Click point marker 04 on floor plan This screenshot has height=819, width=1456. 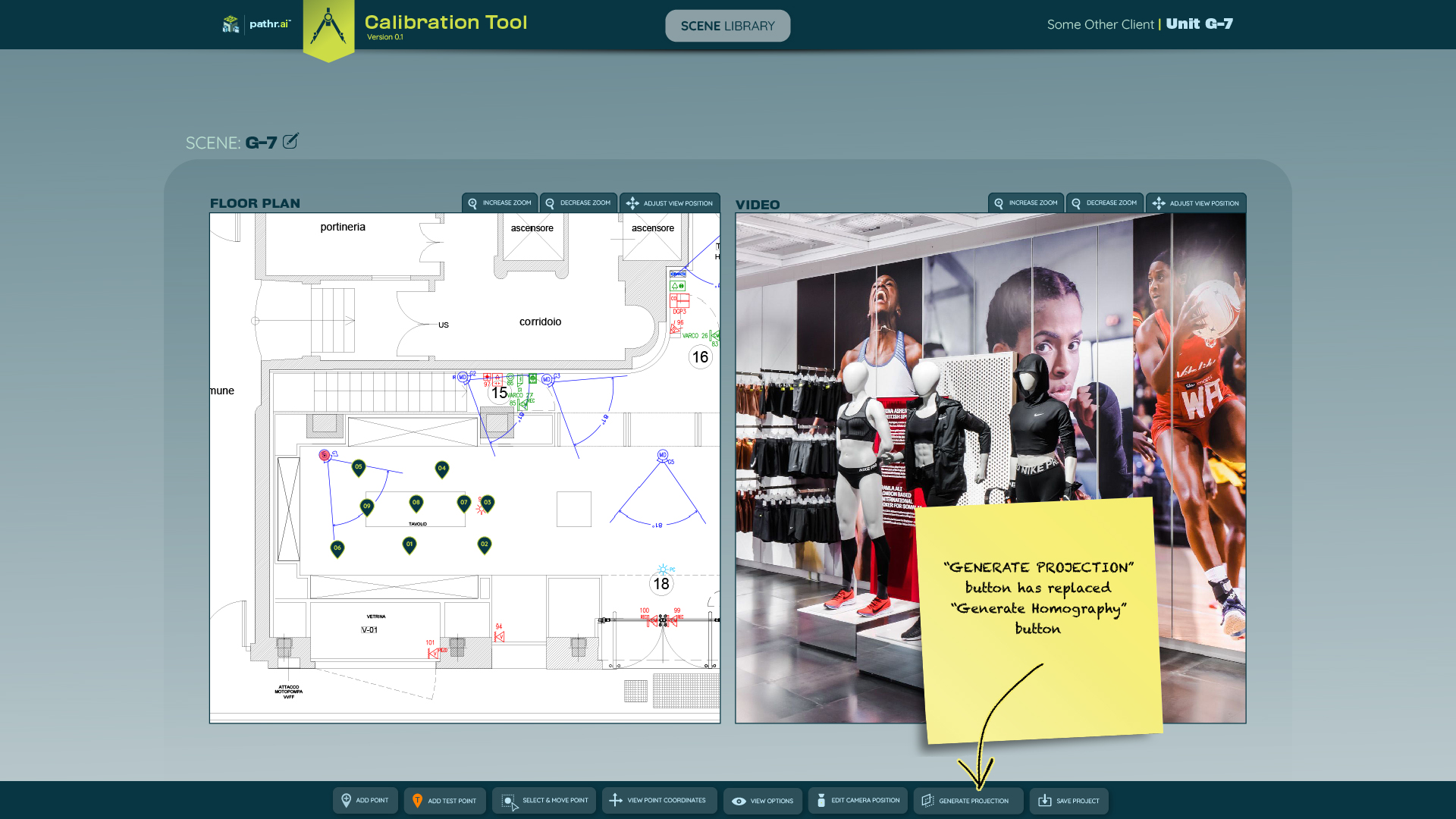coord(442,469)
